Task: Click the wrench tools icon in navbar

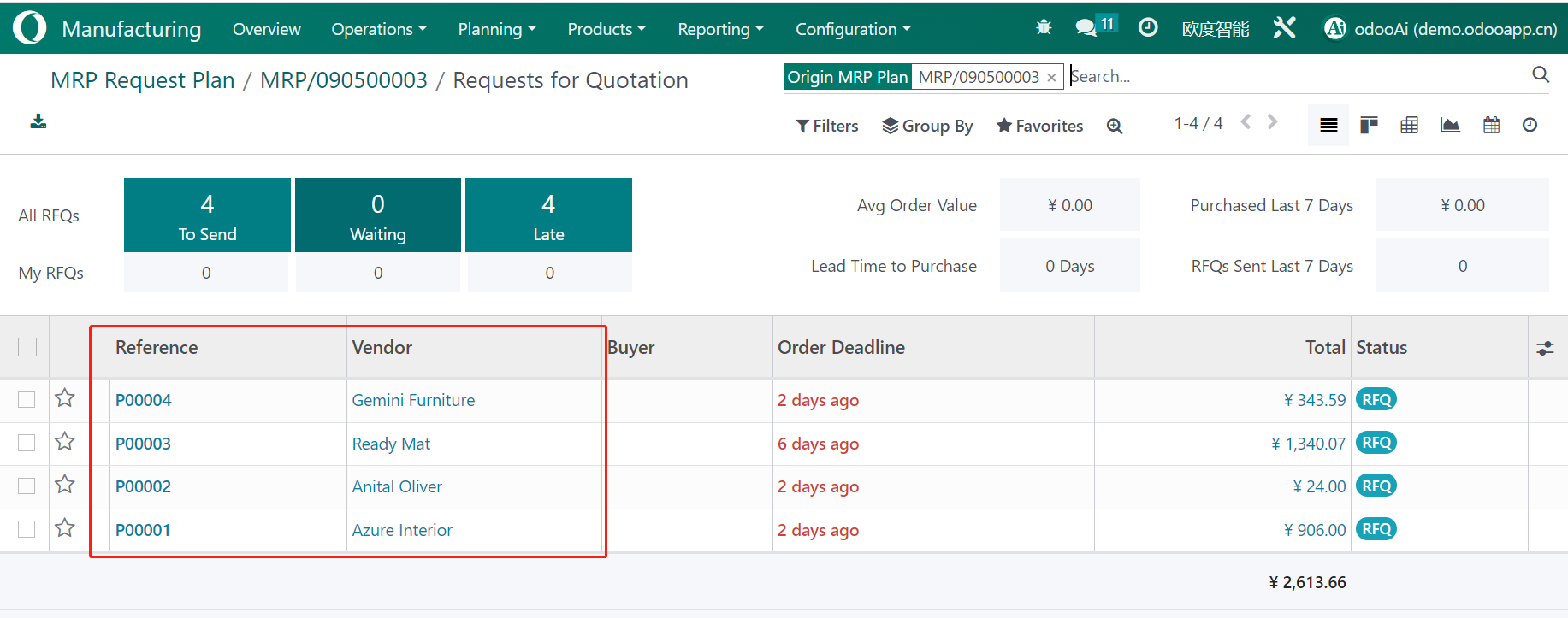Action: [1284, 27]
